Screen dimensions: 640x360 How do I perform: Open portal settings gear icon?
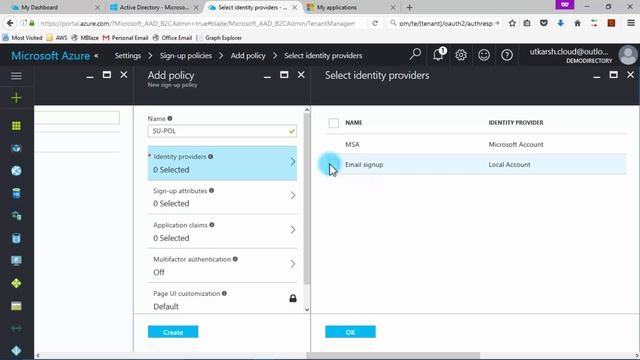coord(461,55)
